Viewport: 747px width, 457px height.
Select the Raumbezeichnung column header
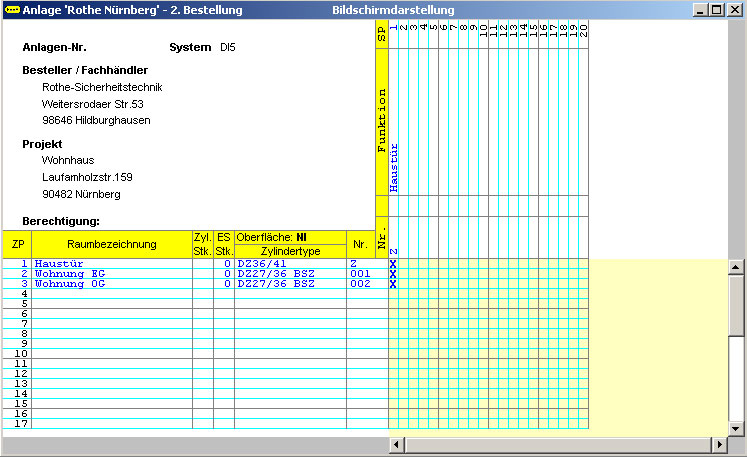click(x=112, y=244)
